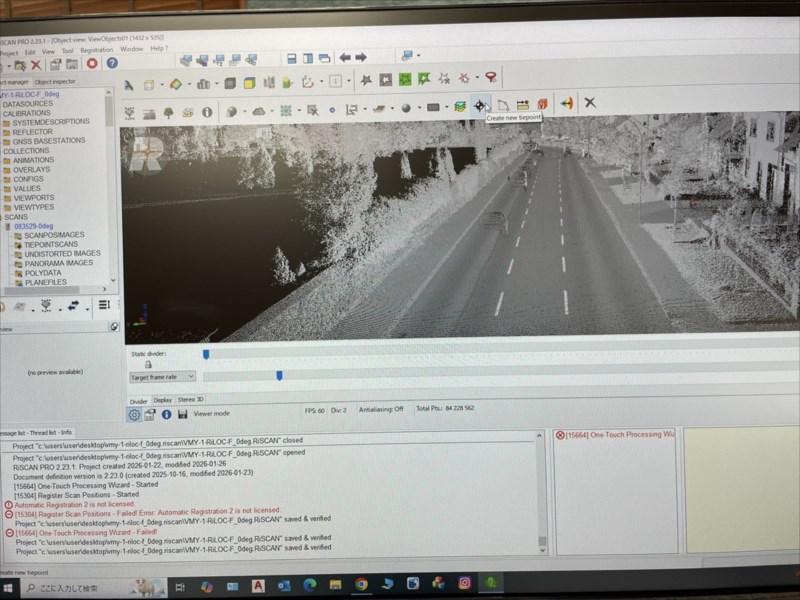Click the floppy disk save icon below viewer
The image size is (800, 600).
[182, 414]
